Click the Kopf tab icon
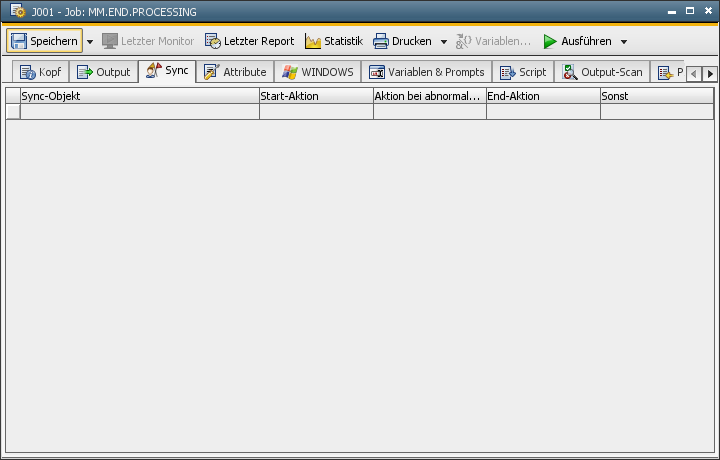The height and width of the screenshot is (460, 720). pyautogui.click(x=28, y=72)
